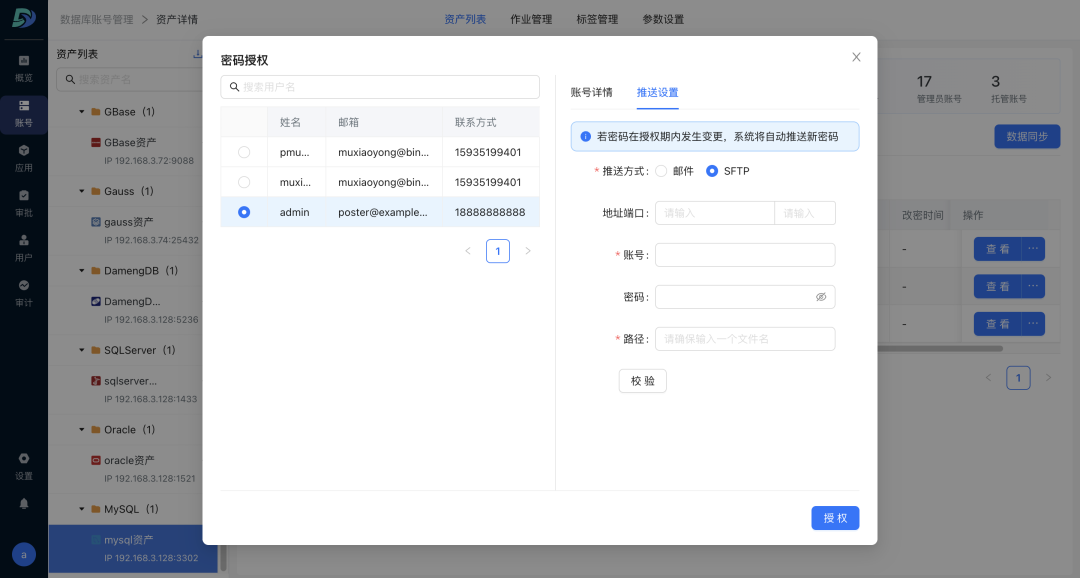
Task: Collapse the DamengDB tree folder
Action: coord(81,271)
